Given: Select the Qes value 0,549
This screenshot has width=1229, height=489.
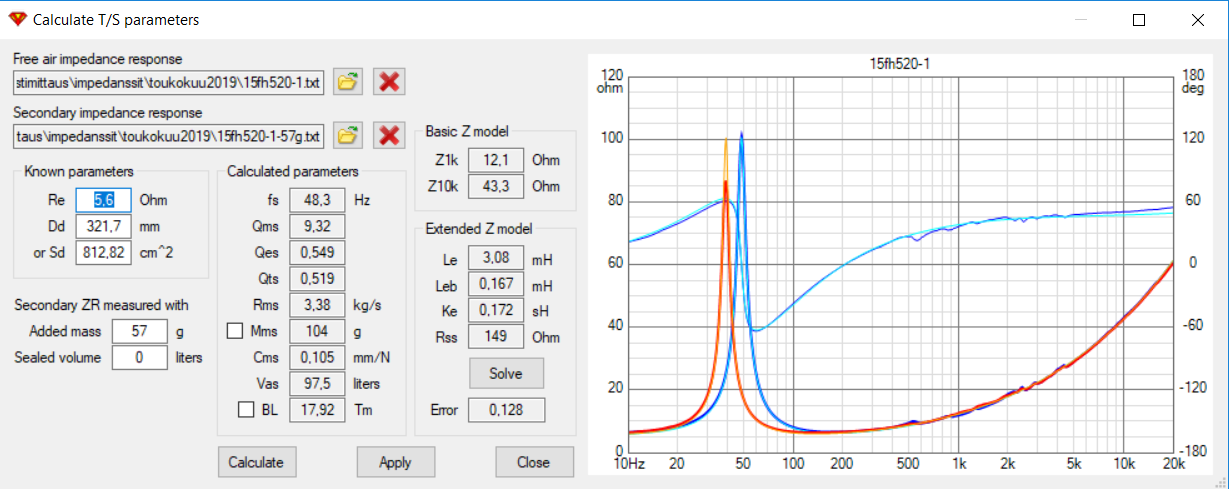Looking at the screenshot, I should coord(317,252).
